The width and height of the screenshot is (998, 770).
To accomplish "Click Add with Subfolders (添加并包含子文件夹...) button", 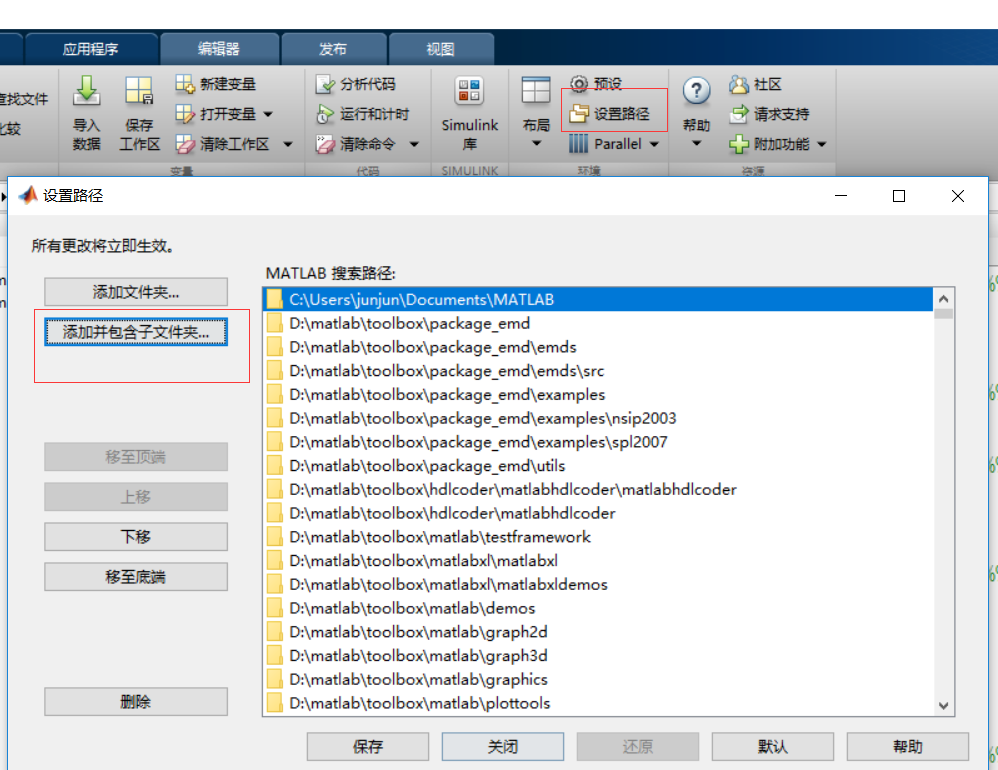I will tap(136, 332).
